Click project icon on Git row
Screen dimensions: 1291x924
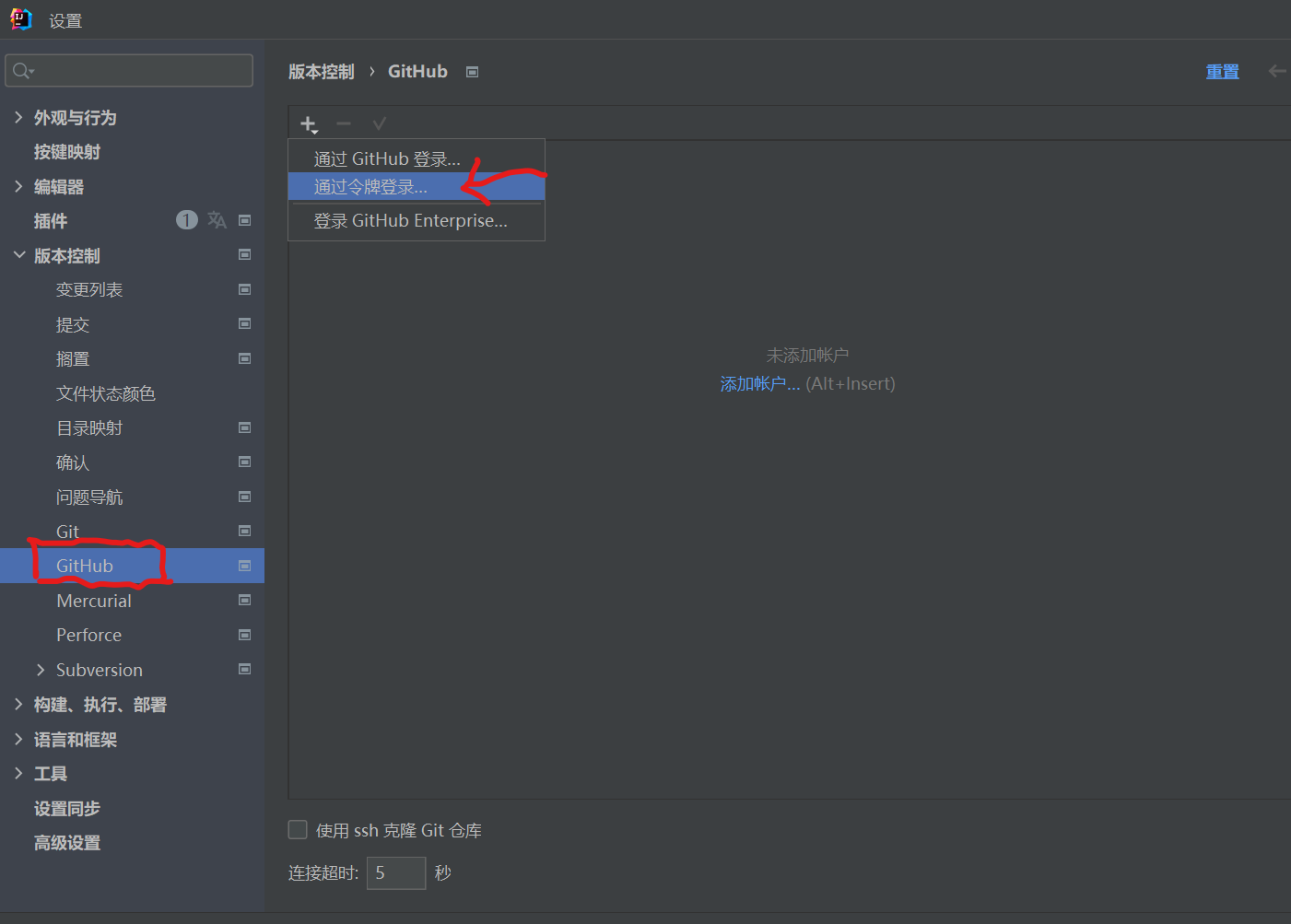tap(245, 531)
